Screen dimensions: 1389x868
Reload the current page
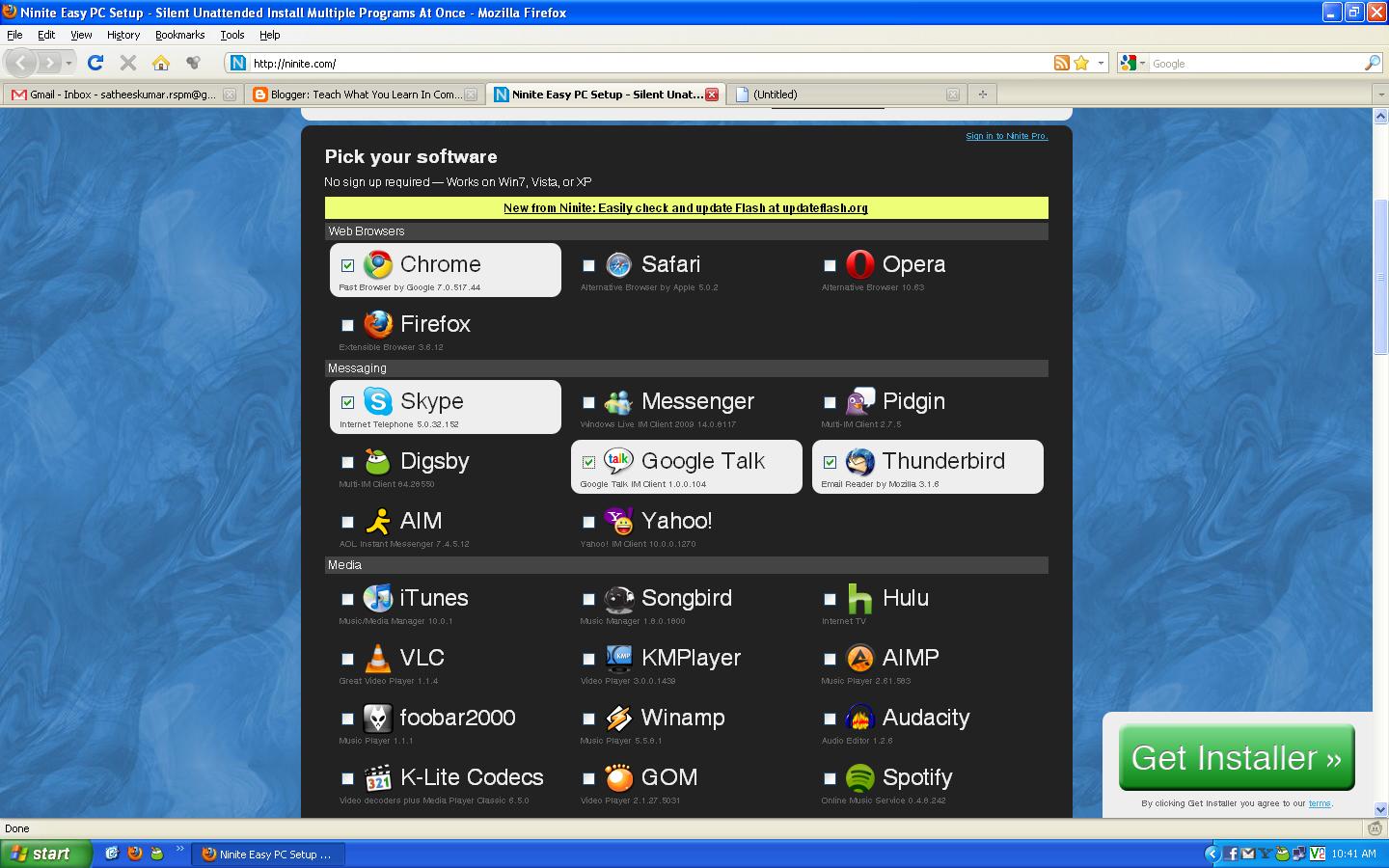click(95, 63)
